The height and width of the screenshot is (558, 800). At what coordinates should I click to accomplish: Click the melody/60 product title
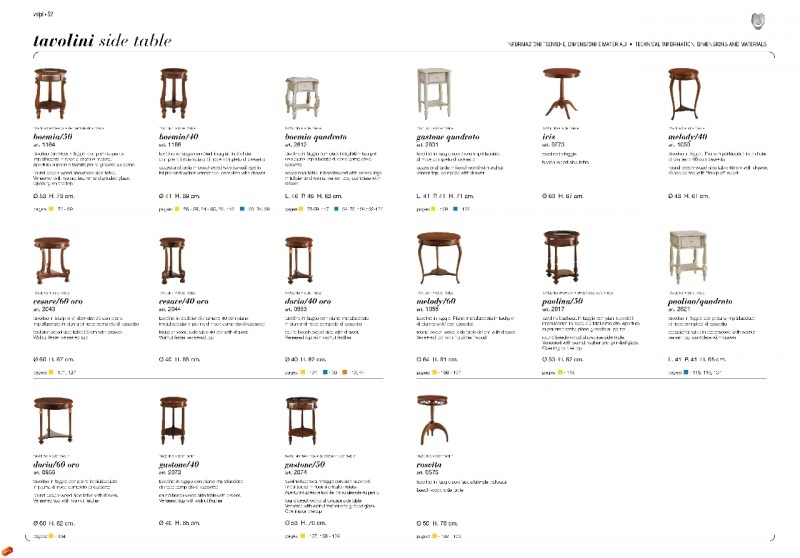tap(436, 301)
